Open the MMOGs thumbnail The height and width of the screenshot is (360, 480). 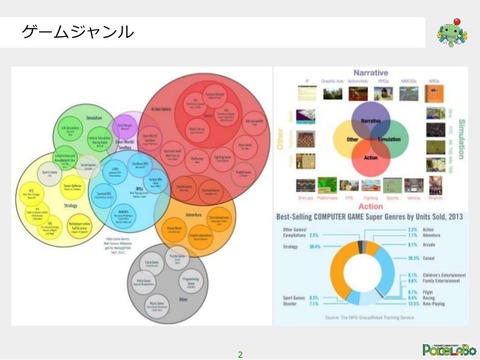(x=409, y=94)
